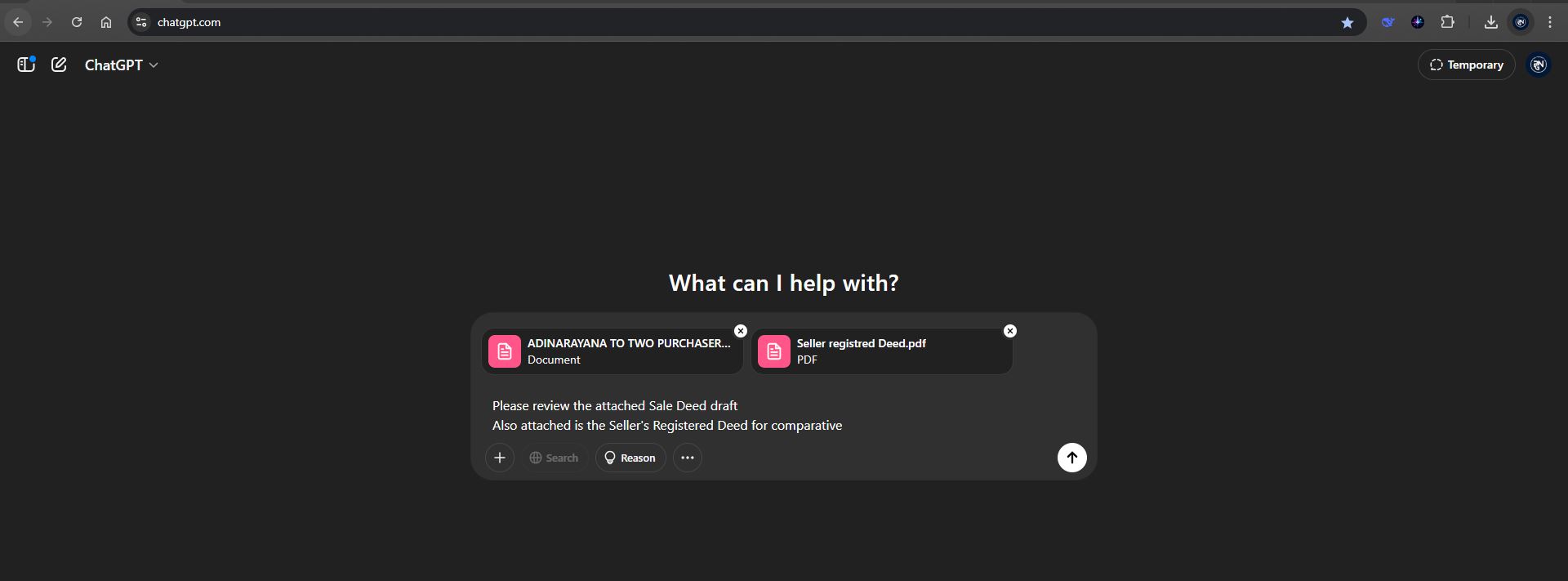Open the browser Extensions puzzle icon
The height and width of the screenshot is (581, 1568).
click(x=1448, y=23)
